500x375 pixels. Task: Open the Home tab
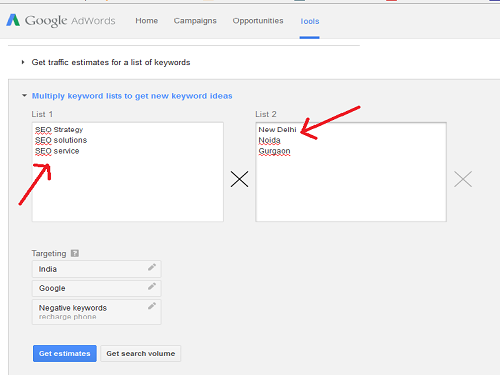point(147,21)
